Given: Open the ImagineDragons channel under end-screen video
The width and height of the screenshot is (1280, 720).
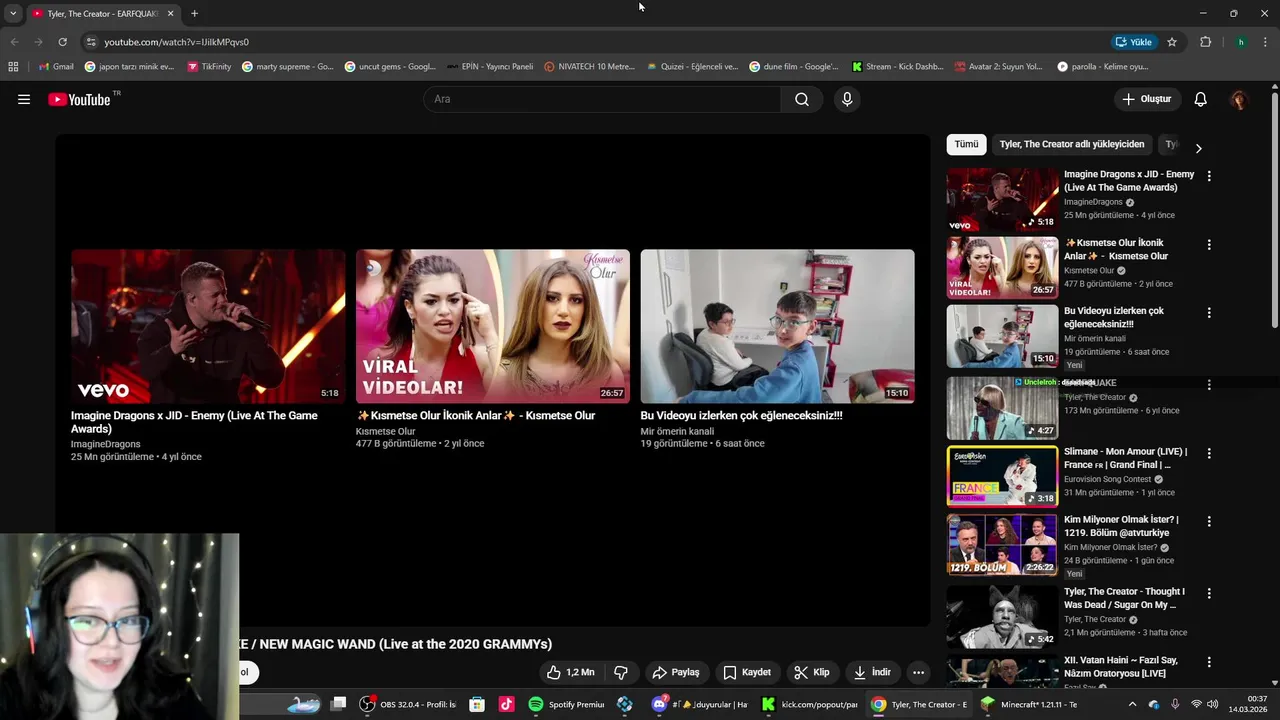Looking at the screenshot, I should 105,444.
